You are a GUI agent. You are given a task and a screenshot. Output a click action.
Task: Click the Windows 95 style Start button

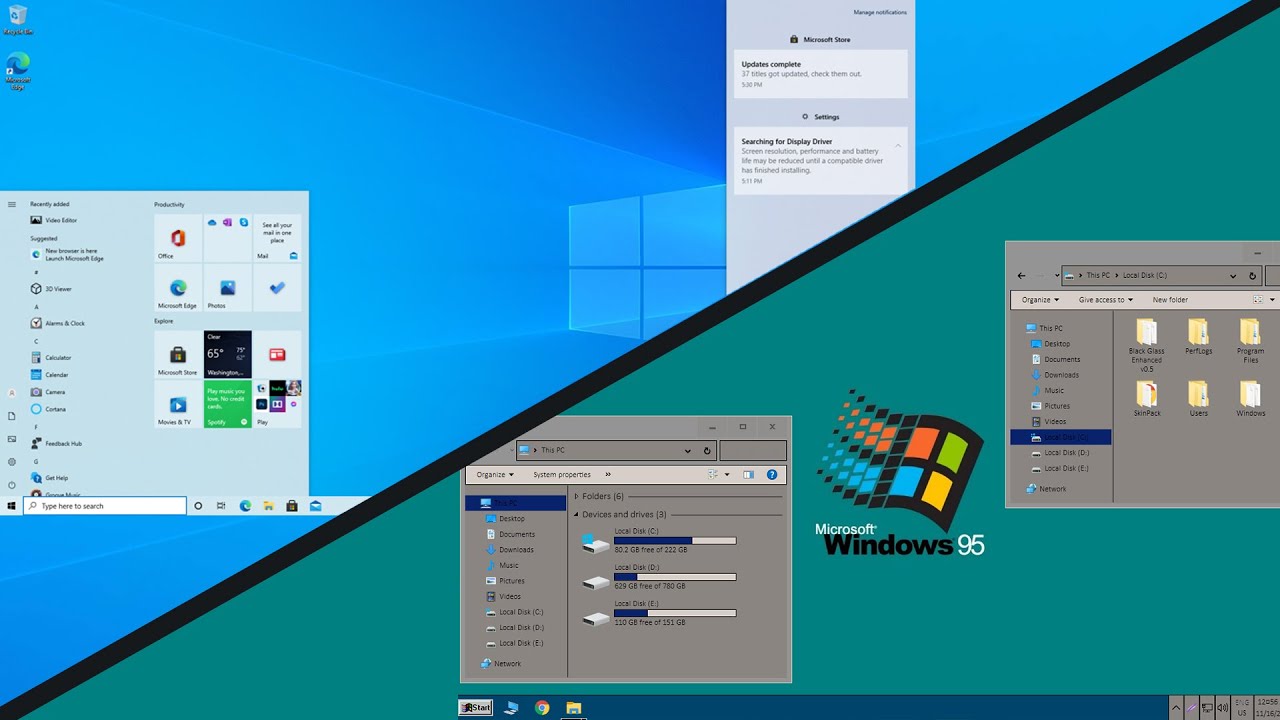[476, 708]
